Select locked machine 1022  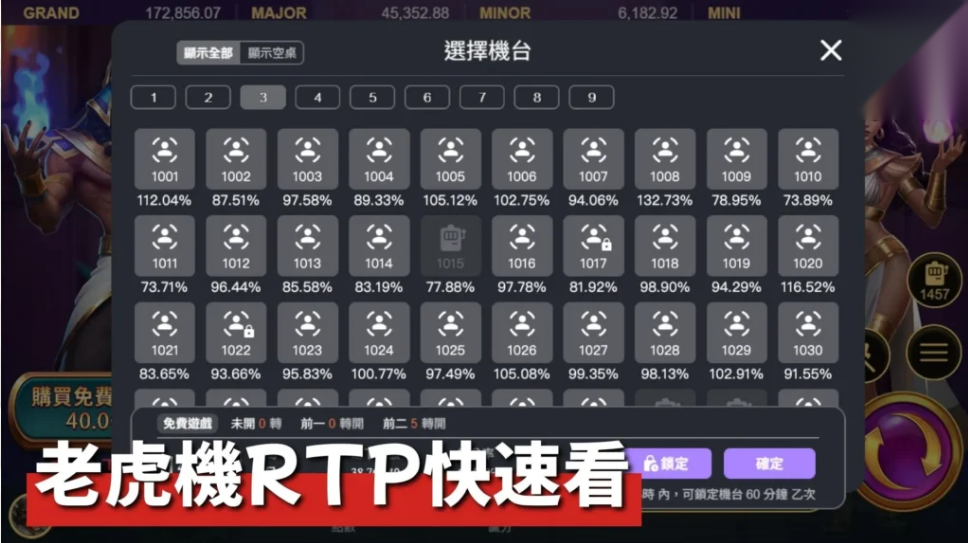tap(236, 332)
